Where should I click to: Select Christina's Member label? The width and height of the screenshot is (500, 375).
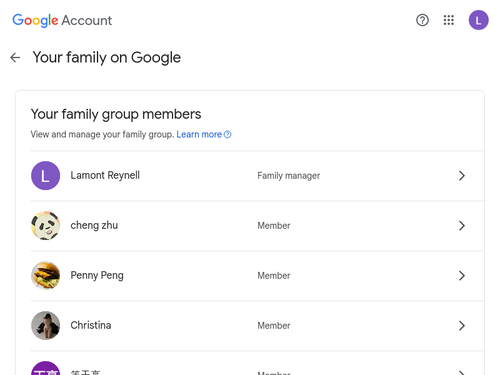pos(274,326)
